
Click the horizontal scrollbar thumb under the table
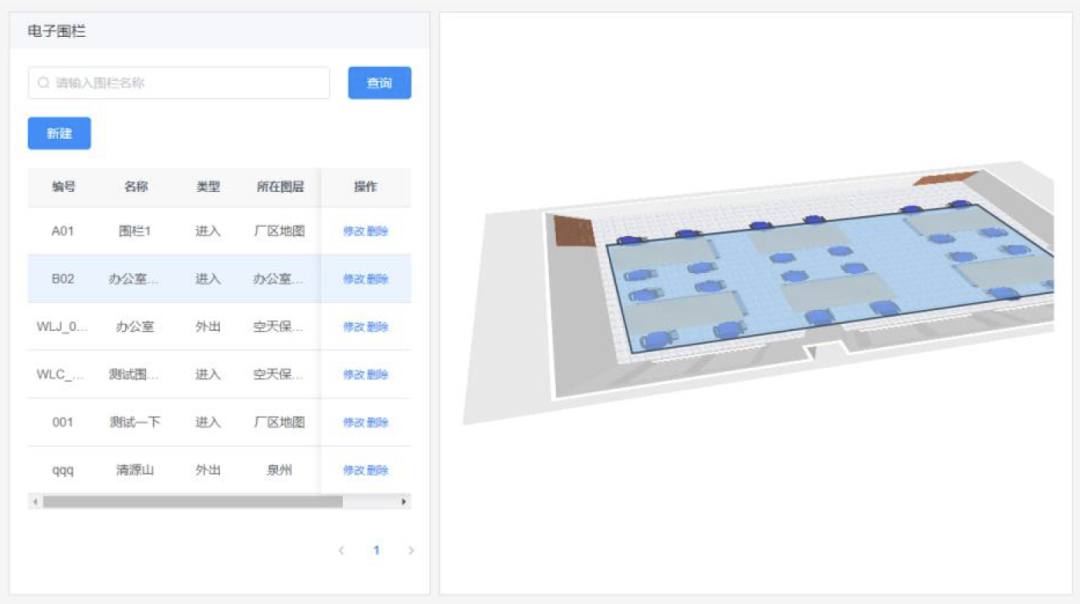[190, 501]
